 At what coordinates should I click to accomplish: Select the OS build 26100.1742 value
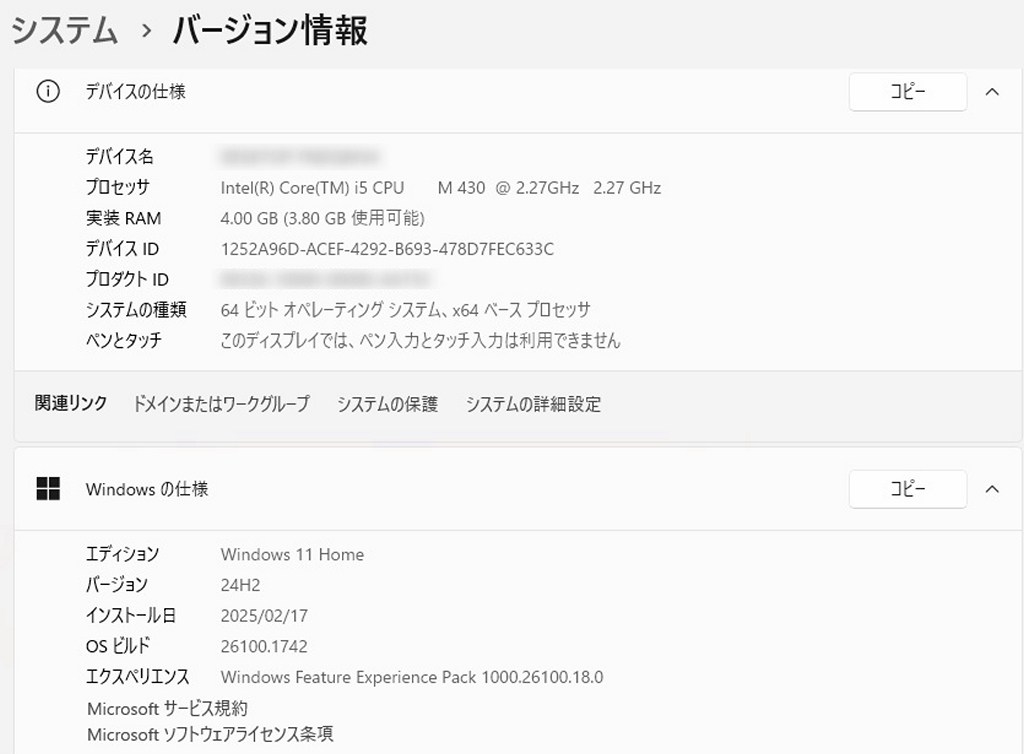264,646
